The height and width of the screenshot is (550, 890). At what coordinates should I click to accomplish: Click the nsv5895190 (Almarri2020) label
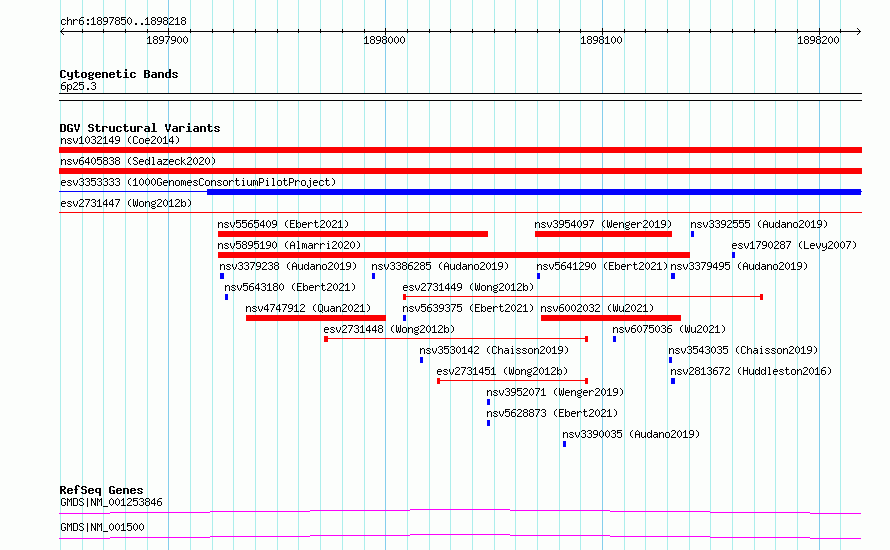(x=289, y=245)
